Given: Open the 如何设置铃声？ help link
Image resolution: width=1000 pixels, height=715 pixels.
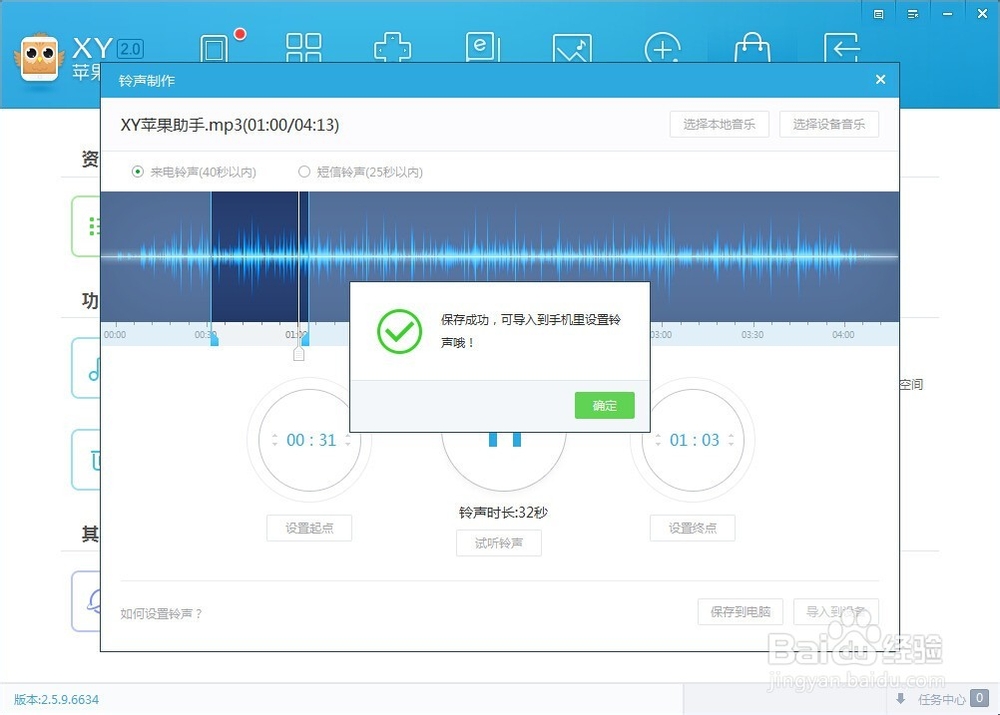Looking at the screenshot, I should [x=161, y=614].
